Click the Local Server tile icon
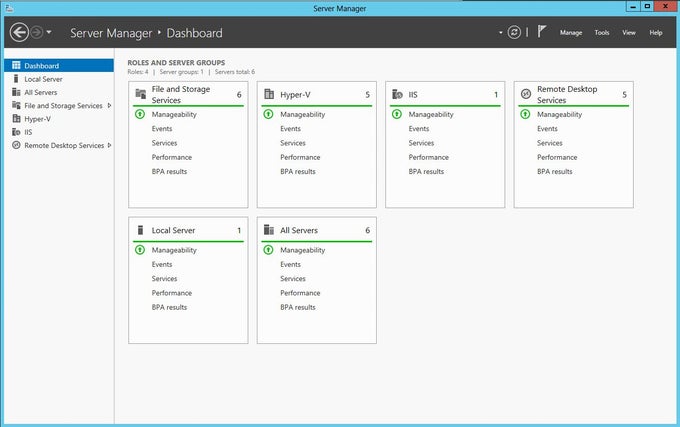The width and height of the screenshot is (680, 427). pos(140,230)
